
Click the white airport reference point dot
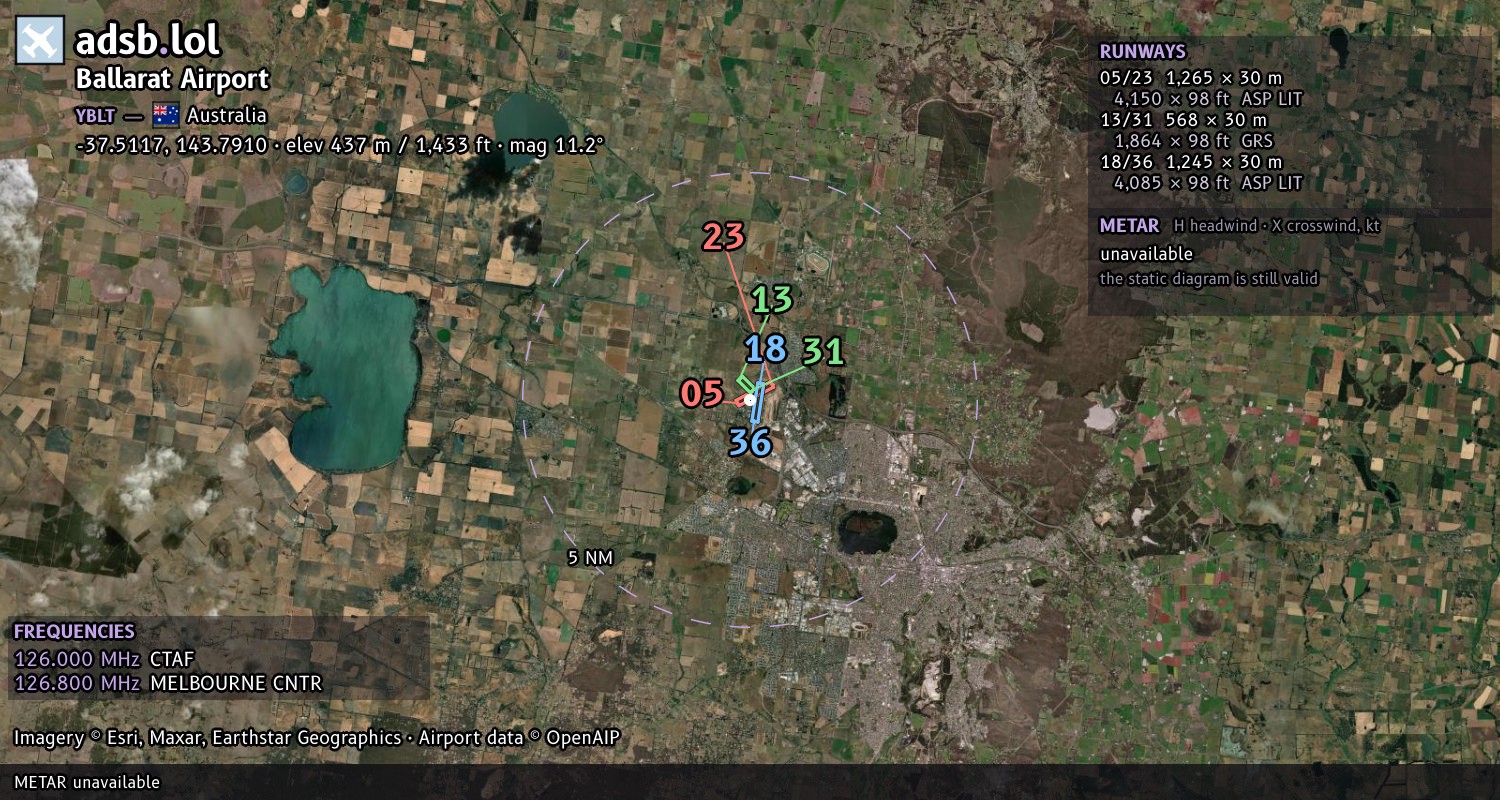coord(750,399)
